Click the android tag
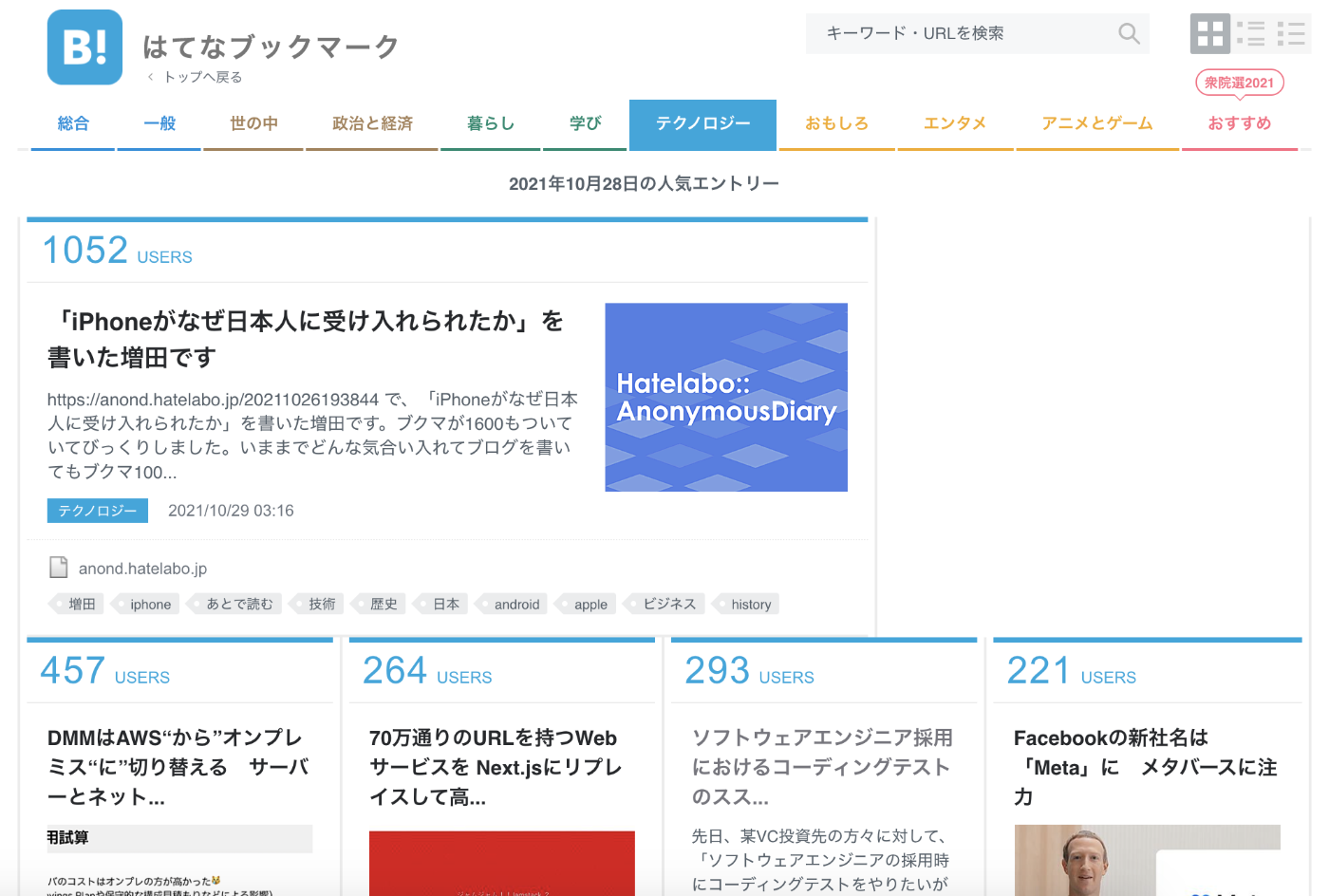Screen dimensions: 1329x896 point(511,604)
